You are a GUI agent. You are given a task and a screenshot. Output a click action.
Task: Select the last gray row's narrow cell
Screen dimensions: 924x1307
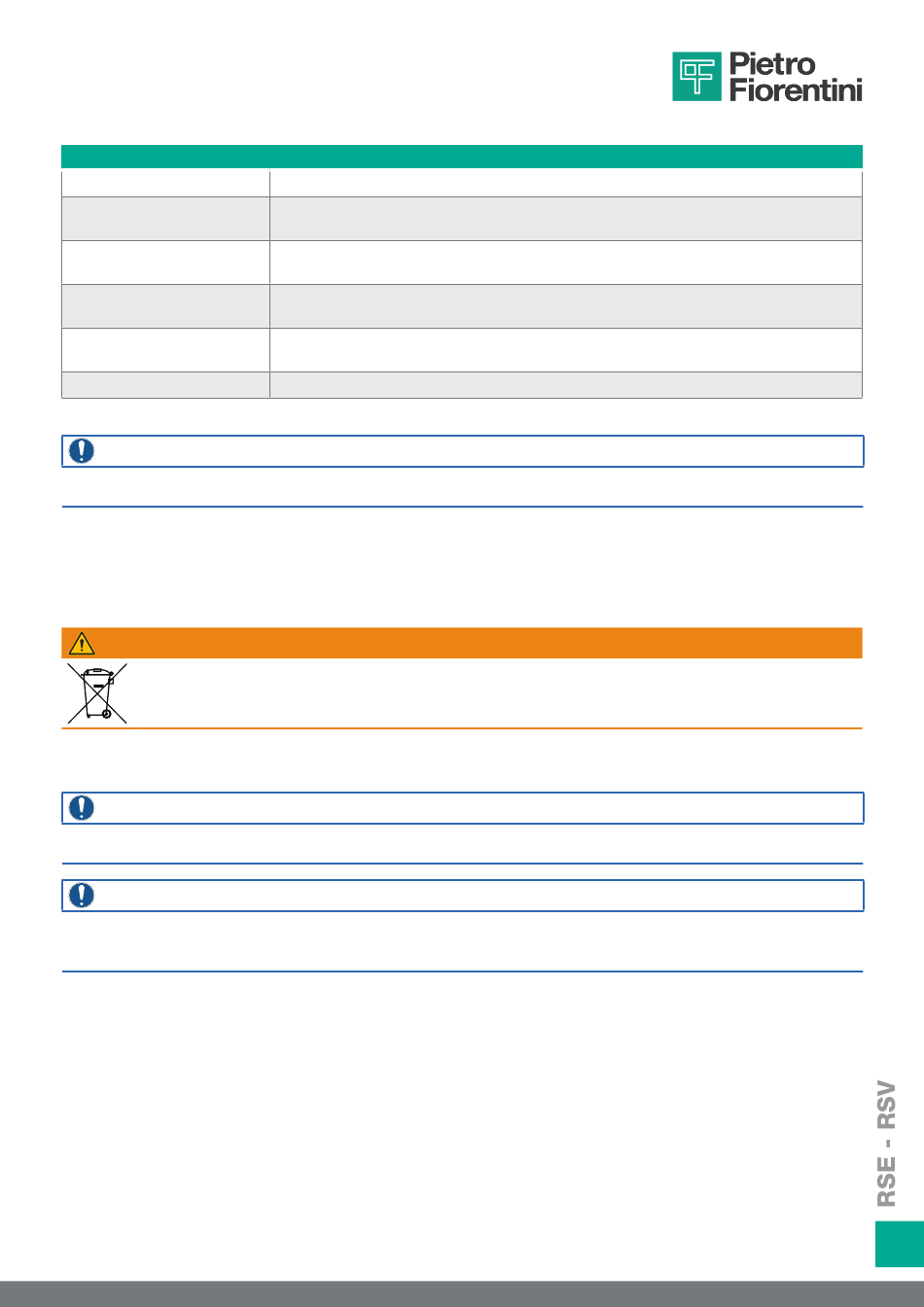(x=165, y=385)
